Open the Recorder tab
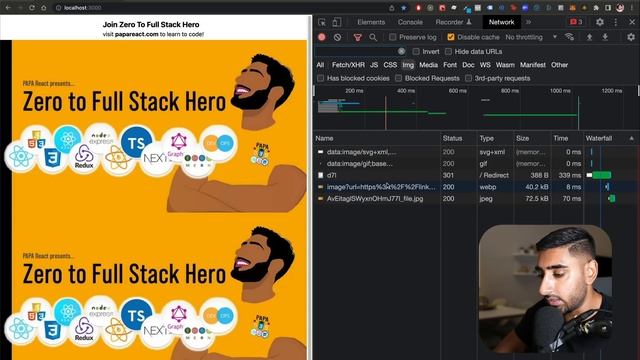Image resolution: width=640 pixels, height=360 pixels. 453,22
